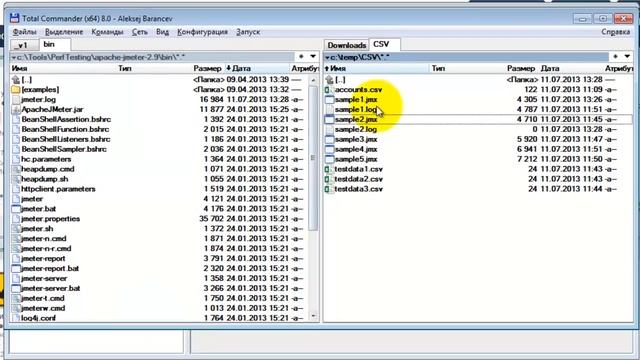Select the sample5.jmx file icon

click(329, 159)
